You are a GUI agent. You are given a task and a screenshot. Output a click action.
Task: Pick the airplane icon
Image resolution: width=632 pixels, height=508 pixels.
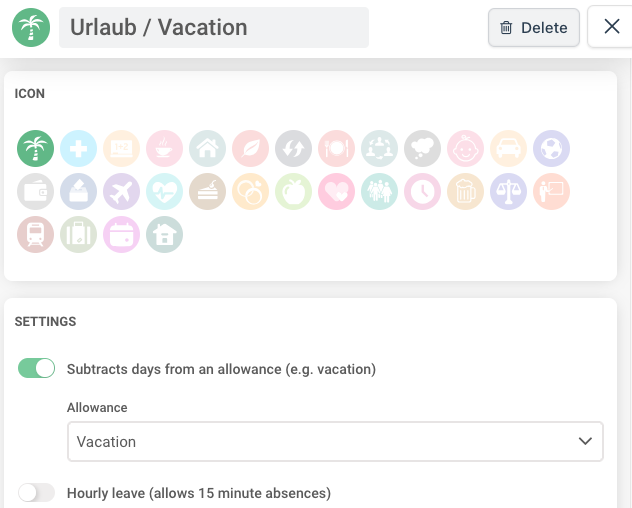(x=121, y=192)
